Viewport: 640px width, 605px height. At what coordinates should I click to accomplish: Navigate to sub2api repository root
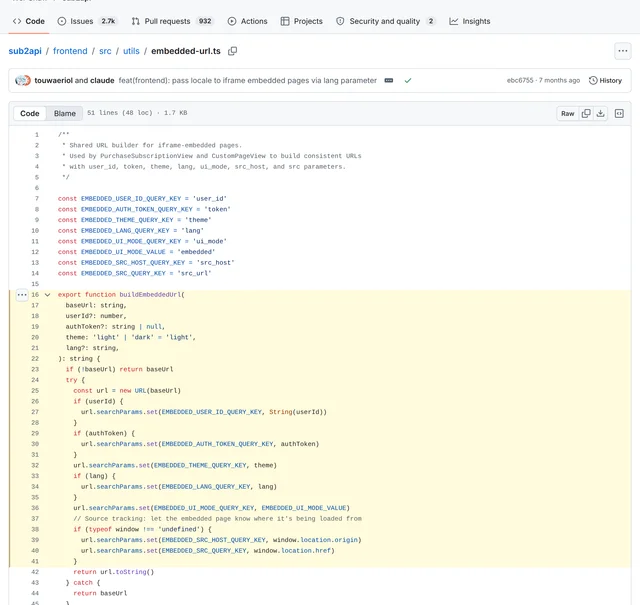click(25, 51)
